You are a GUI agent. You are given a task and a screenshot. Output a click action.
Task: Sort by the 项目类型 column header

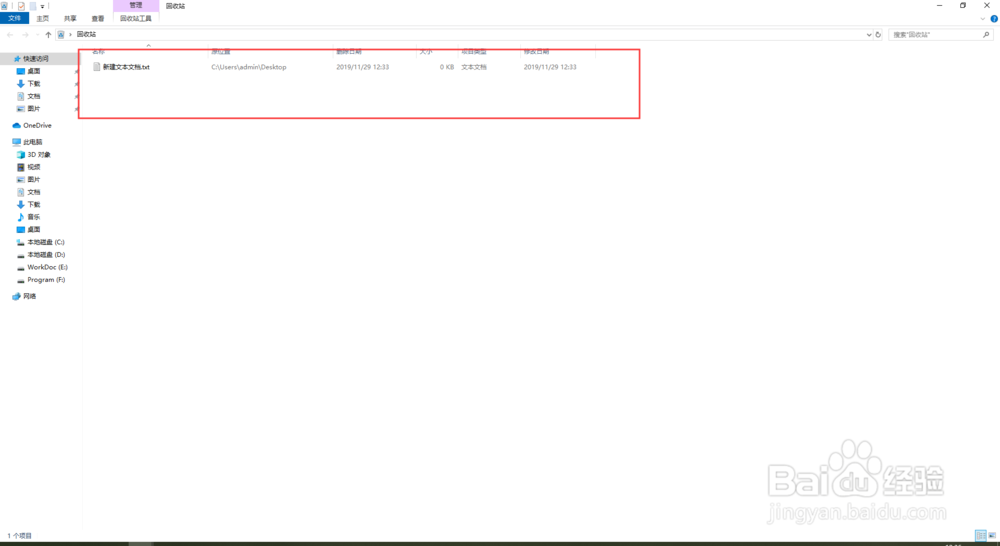click(474, 51)
